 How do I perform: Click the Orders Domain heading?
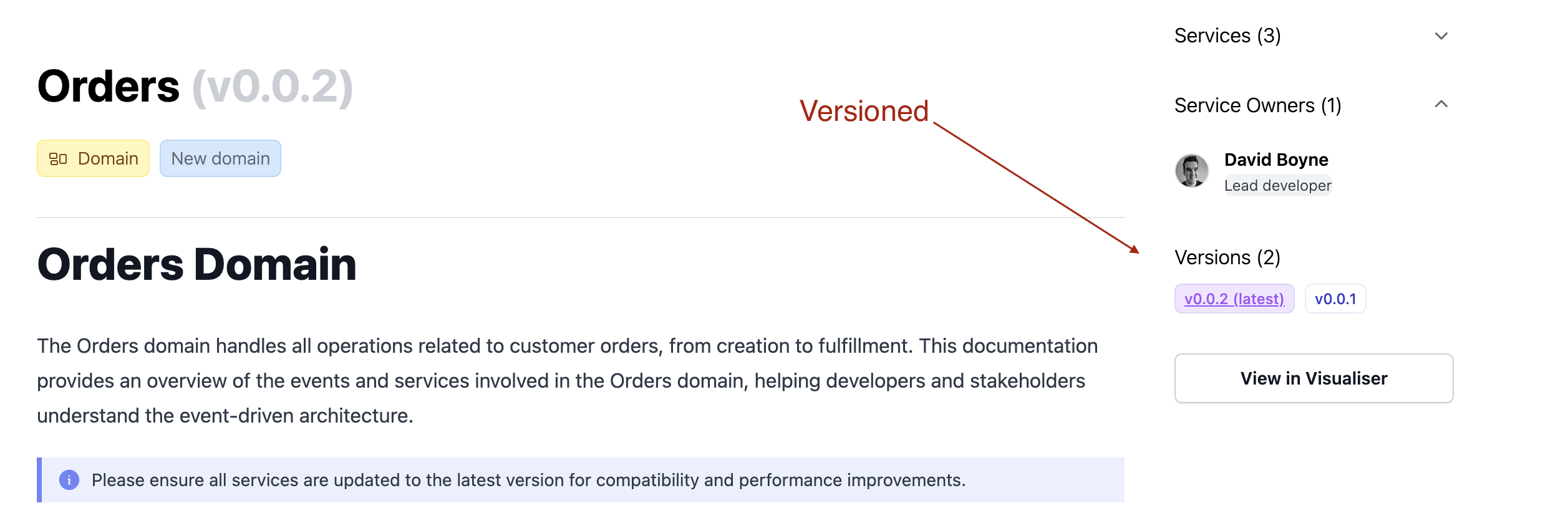(x=196, y=264)
